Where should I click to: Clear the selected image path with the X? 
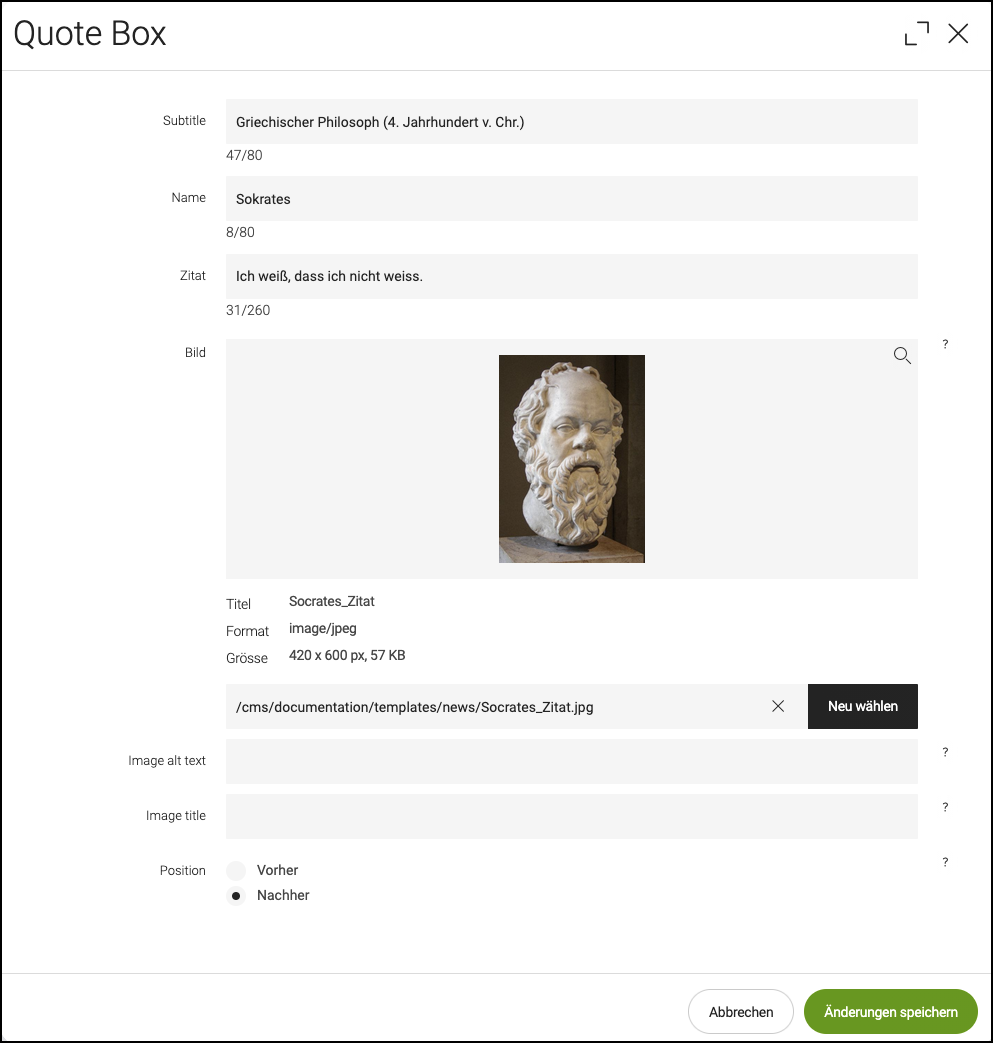click(x=778, y=706)
